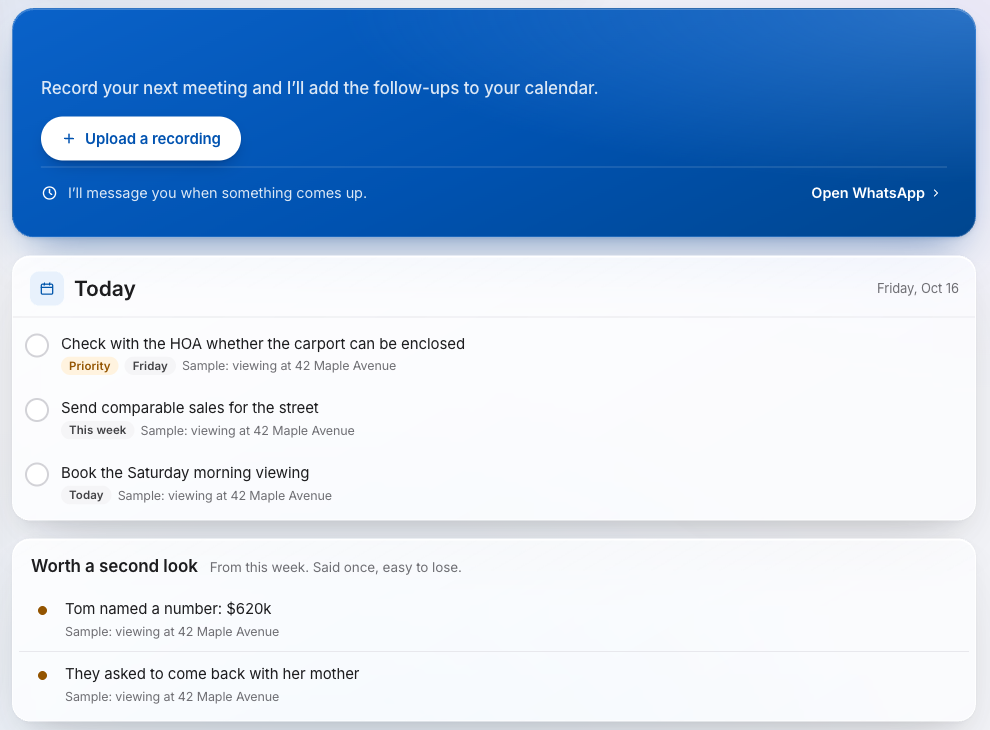The width and height of the screenshot is (990, 730).
Task: Click the chevron beside Open WhatsApp
Action: (x=936, y=193)
